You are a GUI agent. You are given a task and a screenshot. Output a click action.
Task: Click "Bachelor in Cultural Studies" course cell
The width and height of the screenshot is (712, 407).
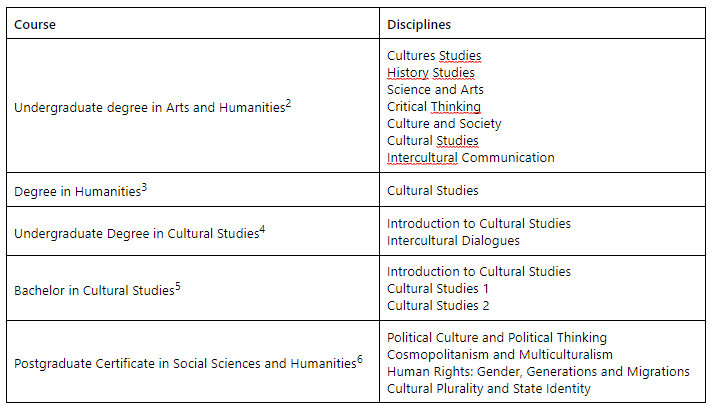coord(93,291)
